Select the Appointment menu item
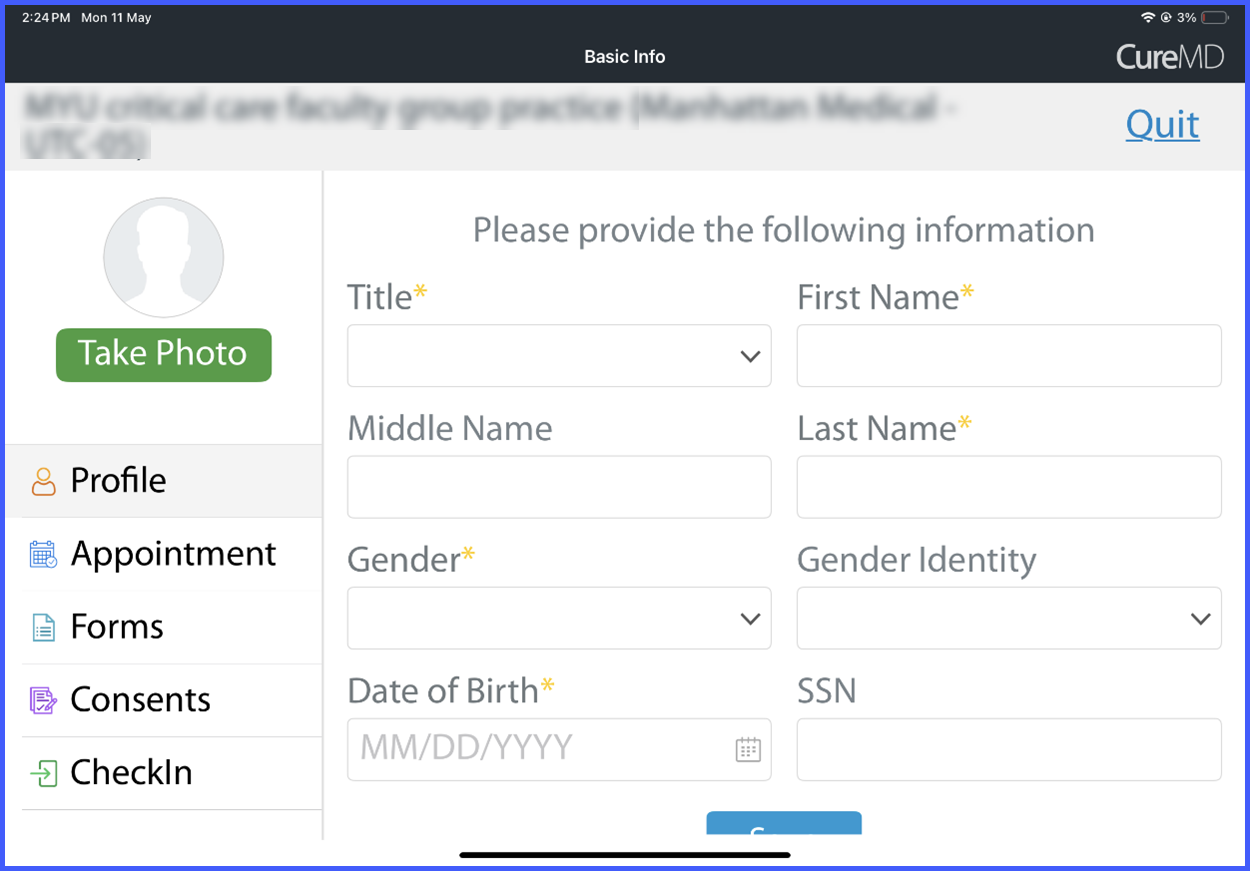 (172, 554)
